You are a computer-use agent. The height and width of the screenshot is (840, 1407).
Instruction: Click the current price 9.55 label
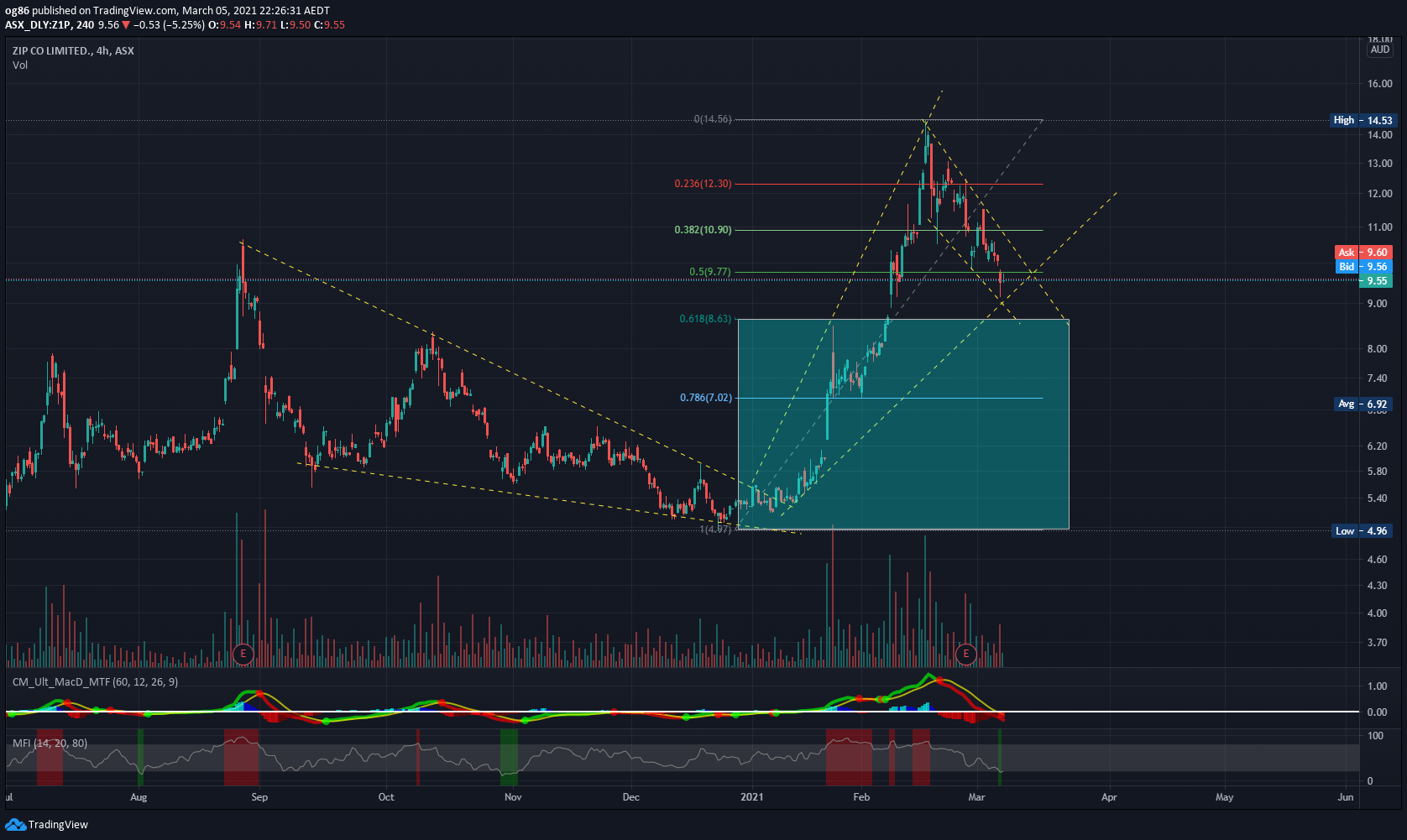(1376, 281)
